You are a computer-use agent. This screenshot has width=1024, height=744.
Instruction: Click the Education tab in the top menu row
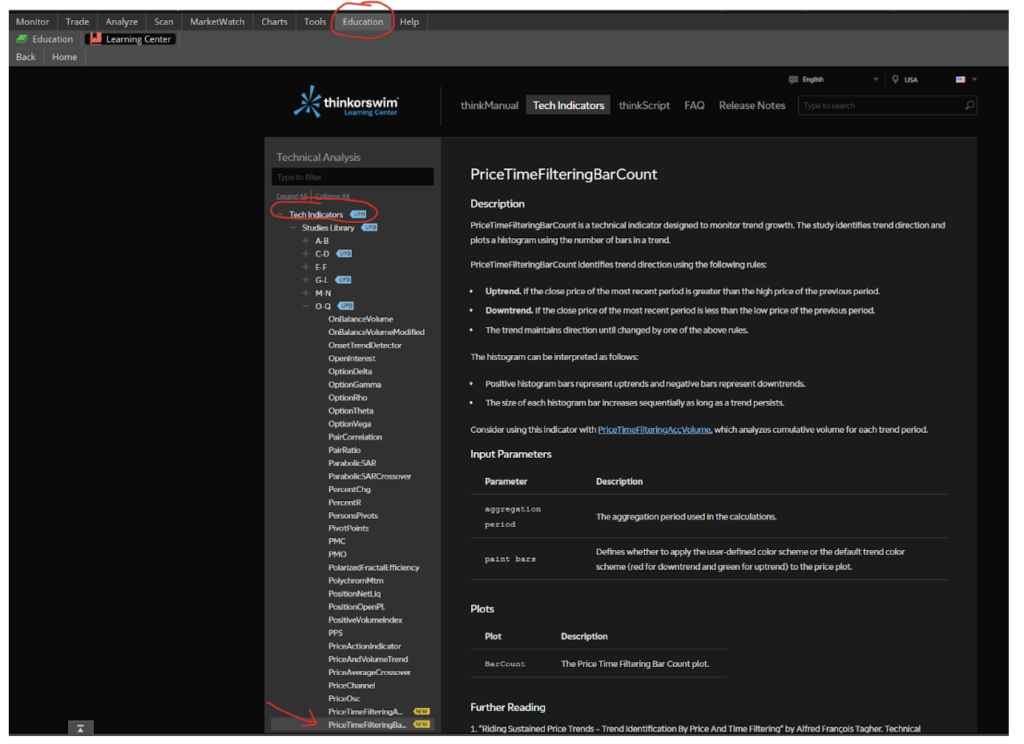point(363,22)
